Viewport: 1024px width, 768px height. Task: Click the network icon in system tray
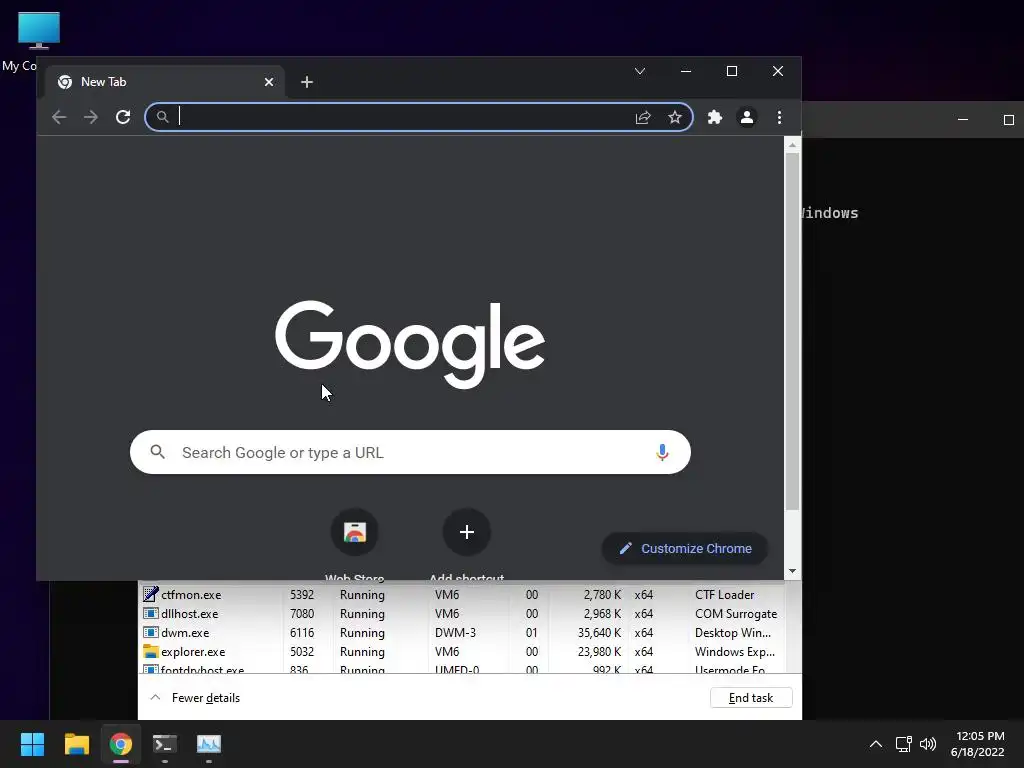point(903,744)
